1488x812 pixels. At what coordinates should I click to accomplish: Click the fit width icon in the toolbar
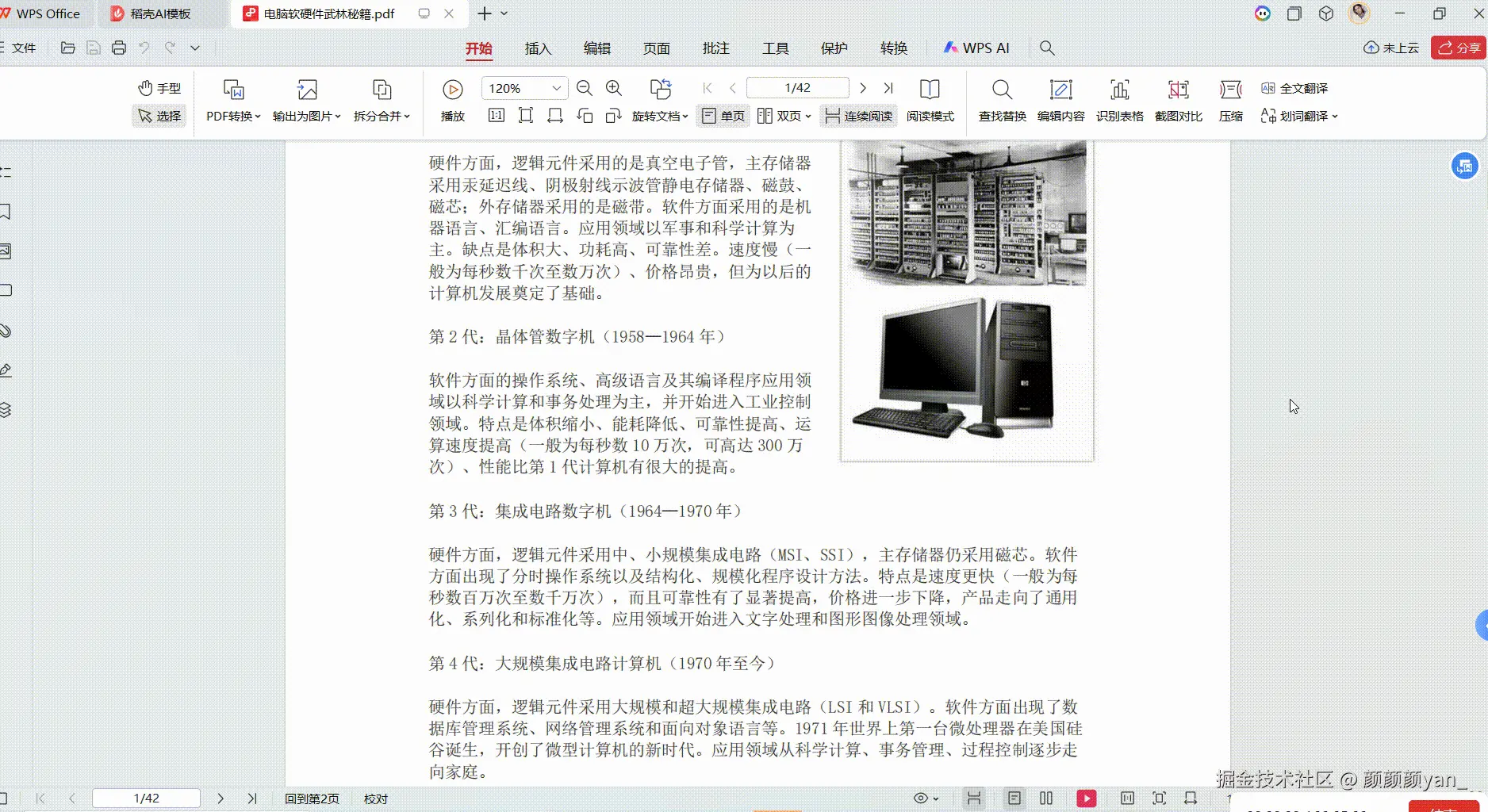pyautogui.click(x=555, y=116)
